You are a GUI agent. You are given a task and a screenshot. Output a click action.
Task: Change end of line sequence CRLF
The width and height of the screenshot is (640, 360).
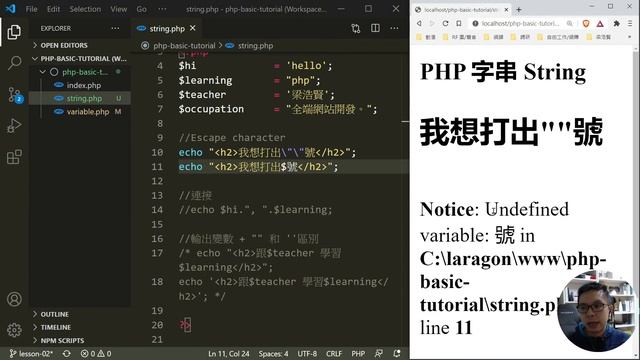[x=334, y=354]
